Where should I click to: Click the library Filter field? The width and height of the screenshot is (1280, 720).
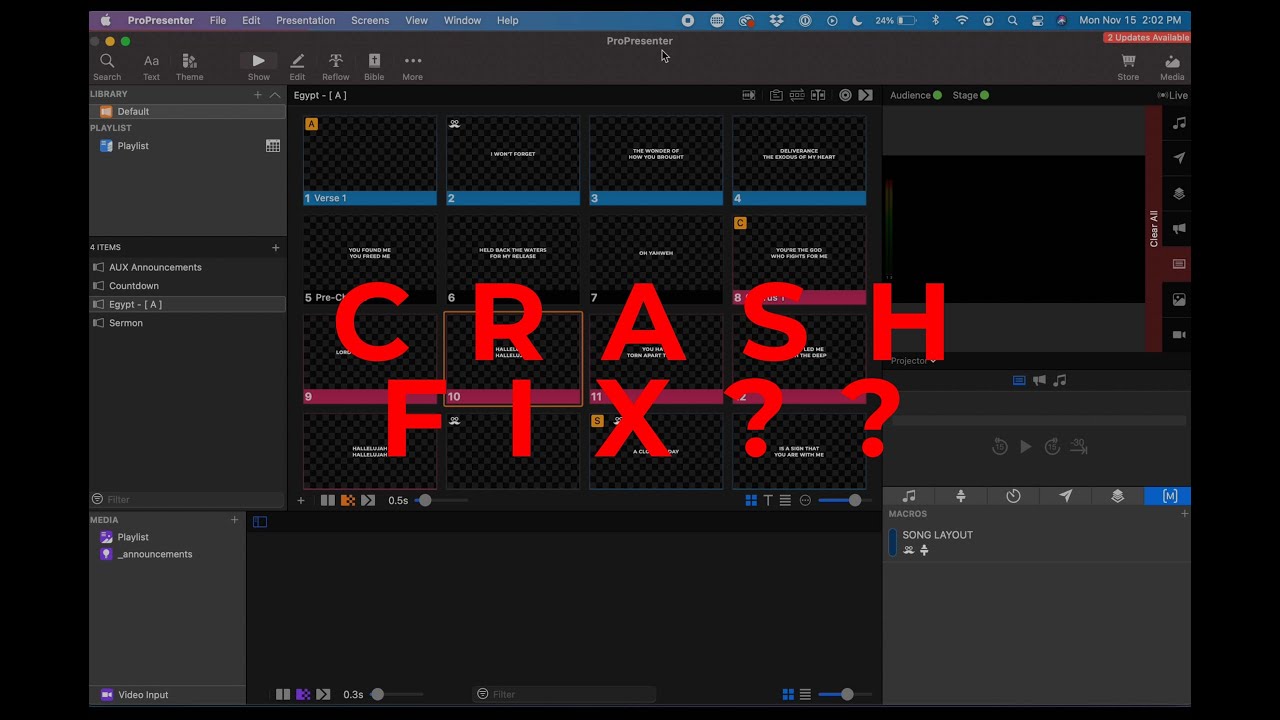pos(187,499)
